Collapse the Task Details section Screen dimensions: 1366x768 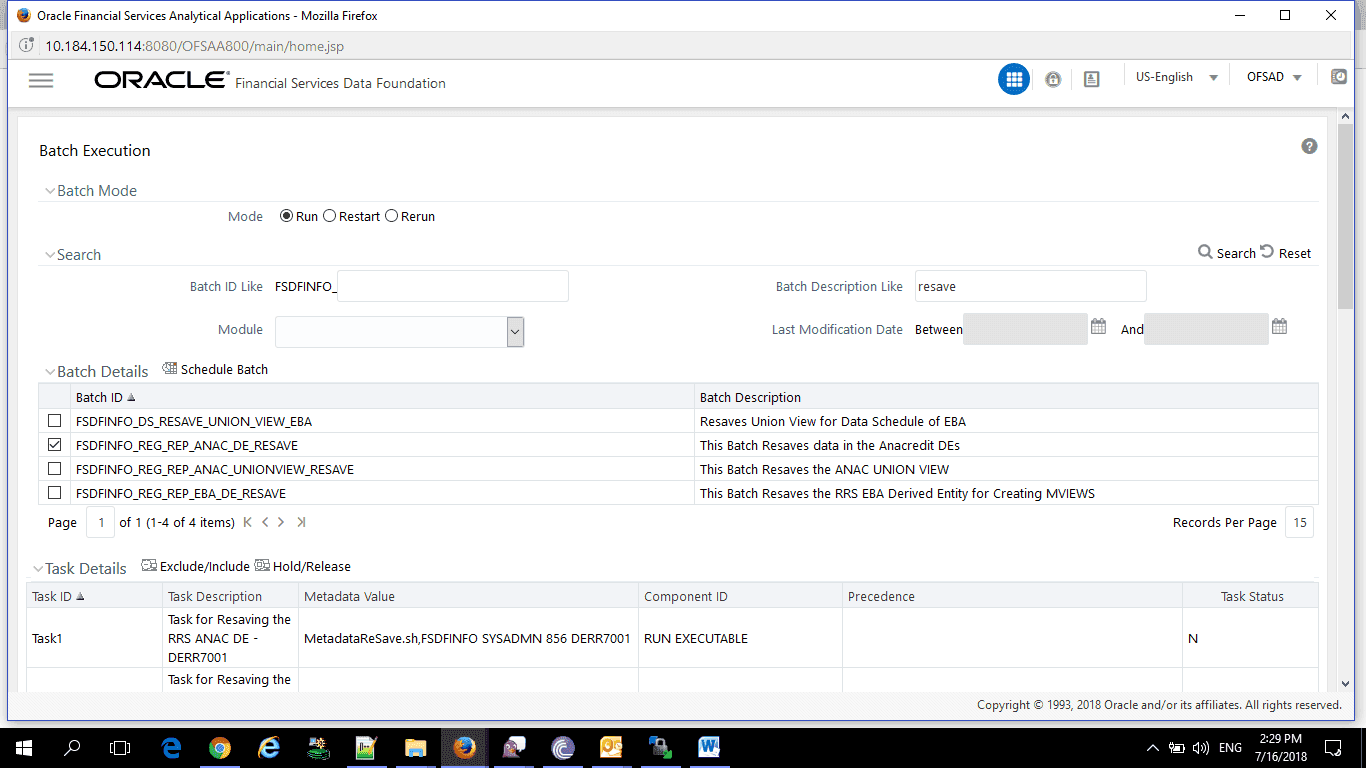pos(38,568)
